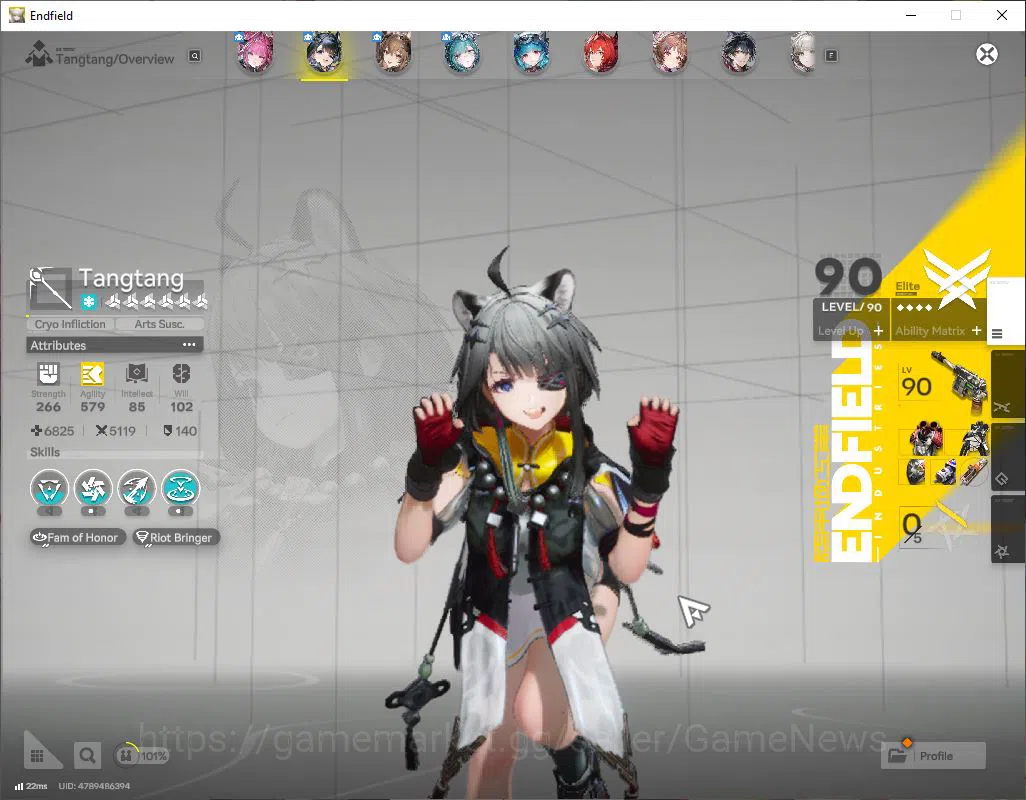Click the Elite rank emblem
The image size is (1026, 800).
pos(955,279)
